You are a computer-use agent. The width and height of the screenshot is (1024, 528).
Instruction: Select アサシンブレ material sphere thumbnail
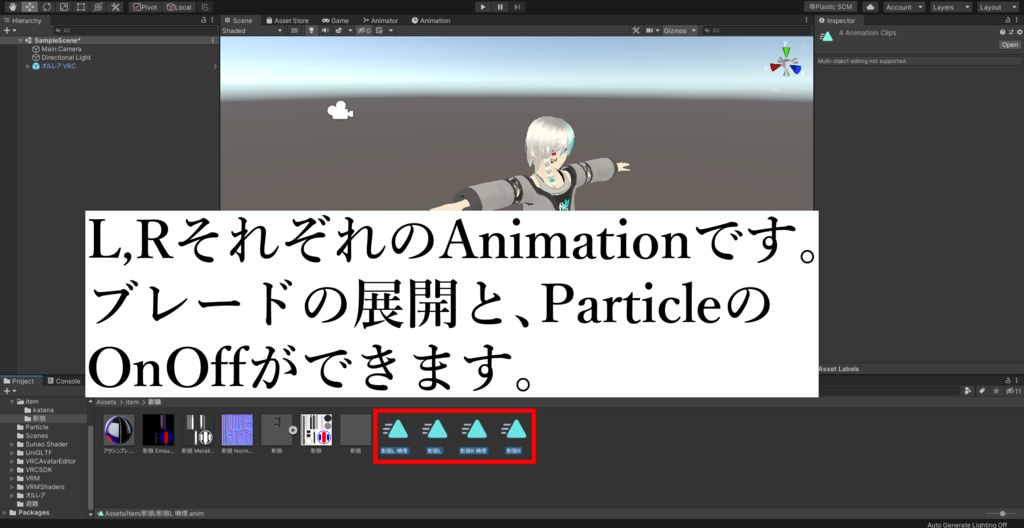click(x=119, y=430)
